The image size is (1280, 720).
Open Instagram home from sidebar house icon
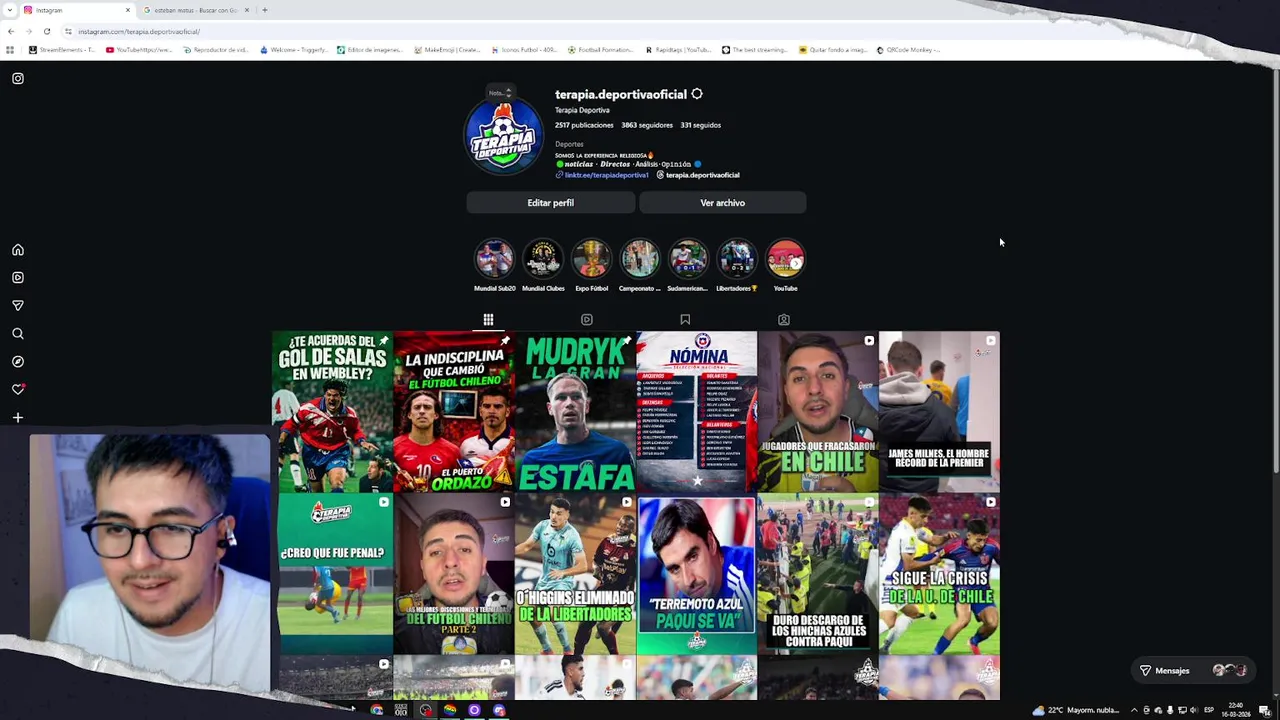17,250
